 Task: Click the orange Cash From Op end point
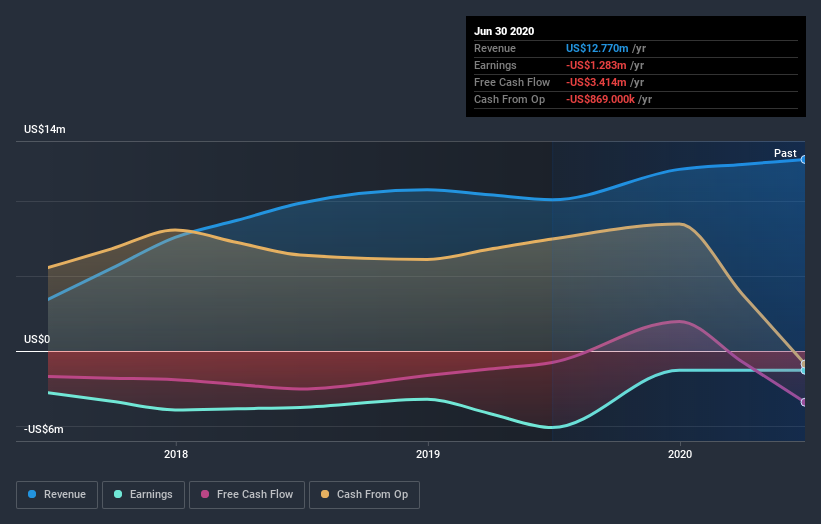(804, 364)
